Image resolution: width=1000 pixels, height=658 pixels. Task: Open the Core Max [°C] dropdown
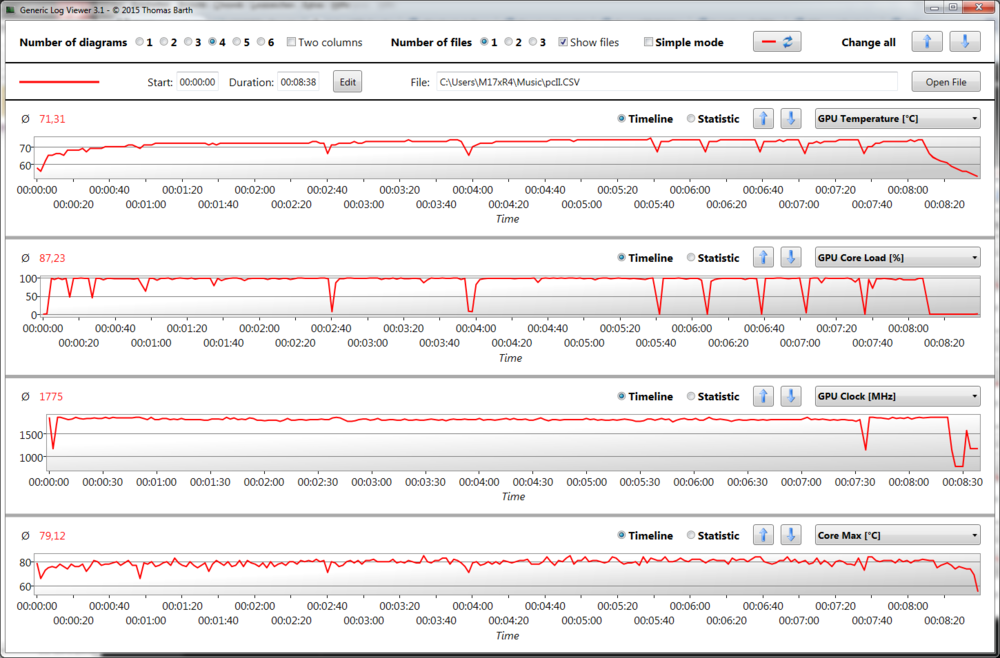tap(897, 536)
